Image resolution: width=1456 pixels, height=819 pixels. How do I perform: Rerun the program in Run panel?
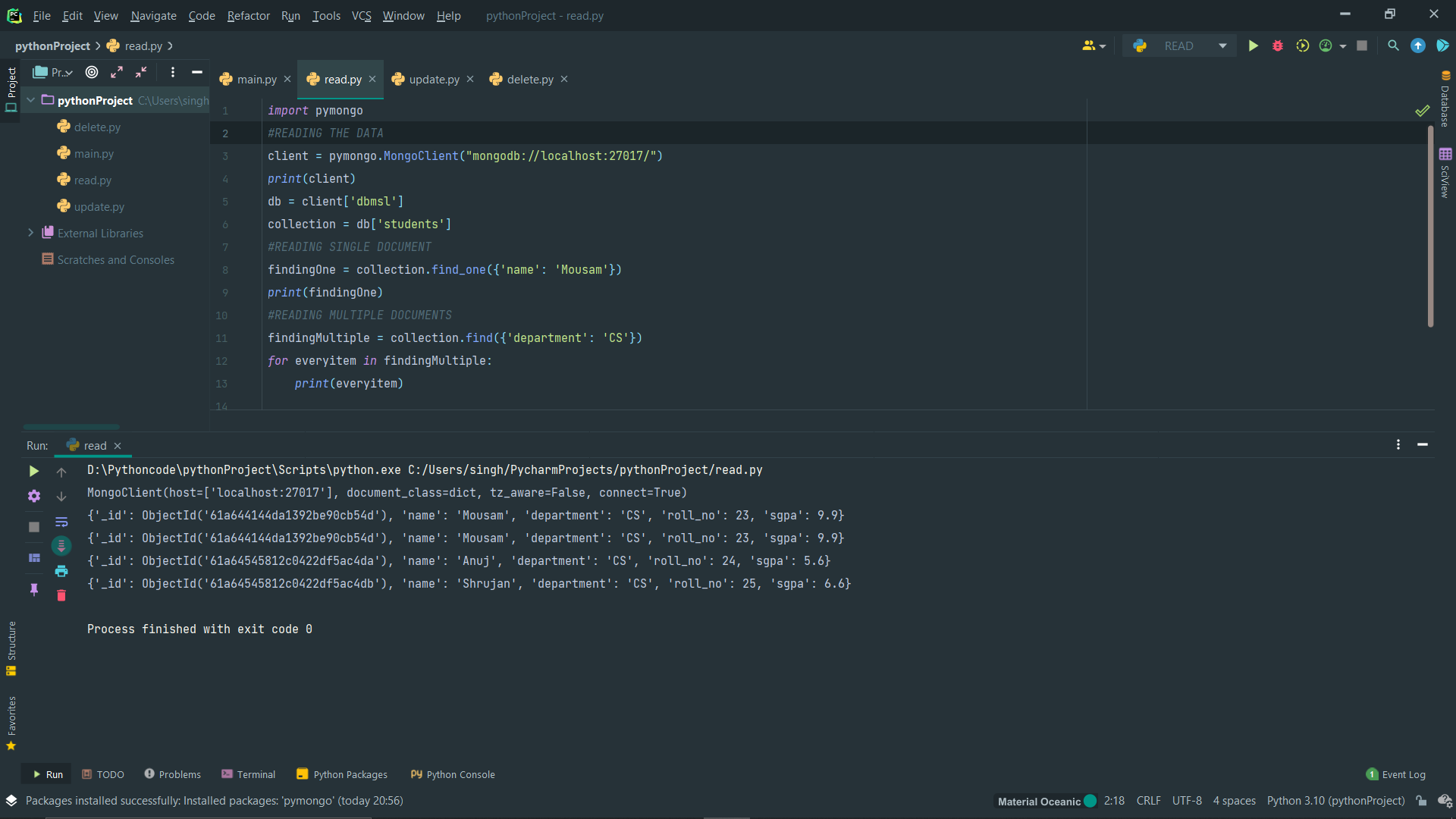coord(33,471)
